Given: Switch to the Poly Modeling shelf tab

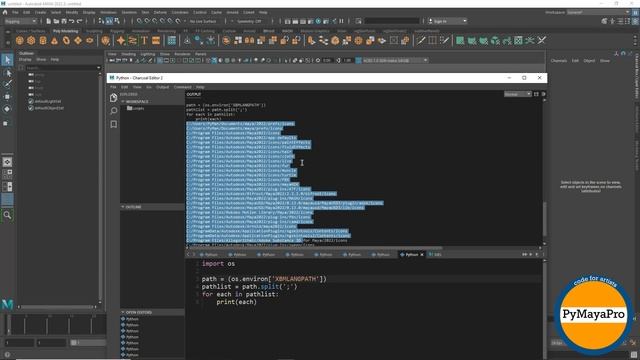Looking at the screenshot, I should pyautogui.click(x=65, y=31).
